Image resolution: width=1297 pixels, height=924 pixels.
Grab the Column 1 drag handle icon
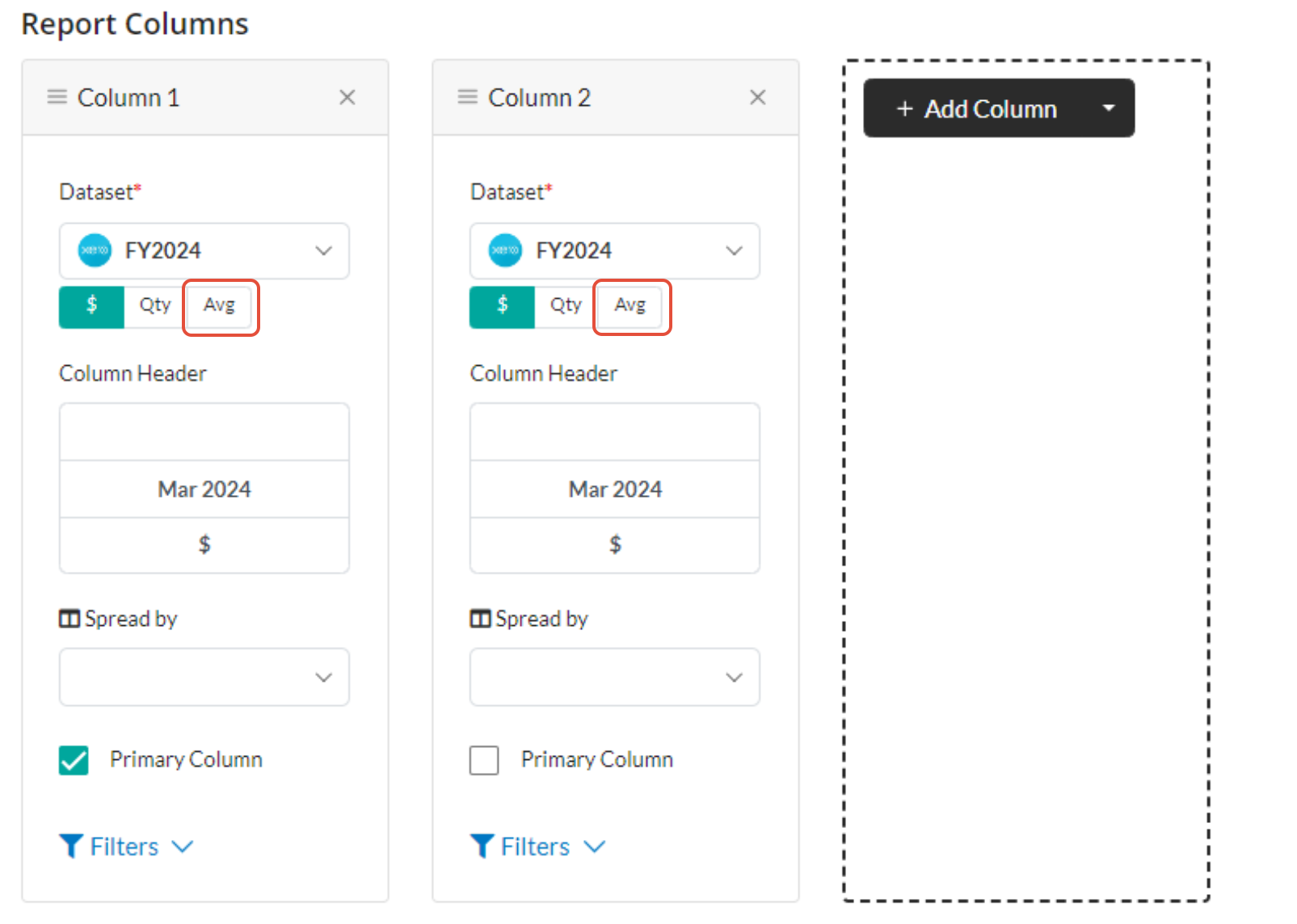[x=57, y=98]
